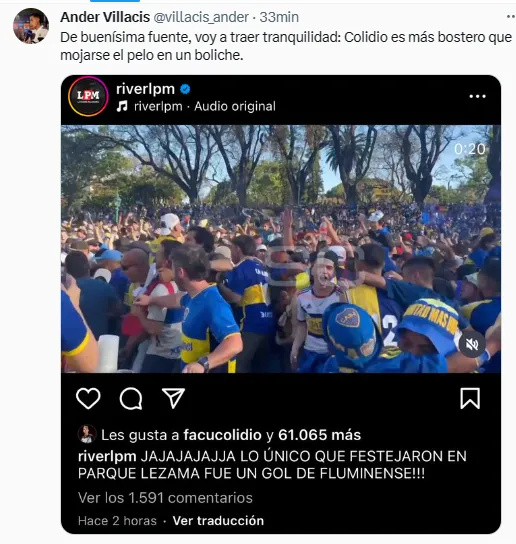Open comments with speech bubble icon
Screen dimensions: 516x544
[131, 399]
